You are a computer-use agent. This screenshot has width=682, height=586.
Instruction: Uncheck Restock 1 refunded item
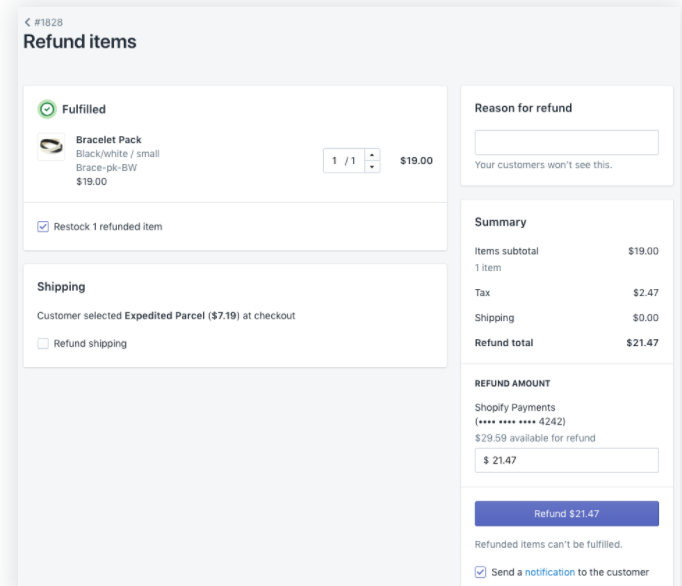(x=43, y=227)
